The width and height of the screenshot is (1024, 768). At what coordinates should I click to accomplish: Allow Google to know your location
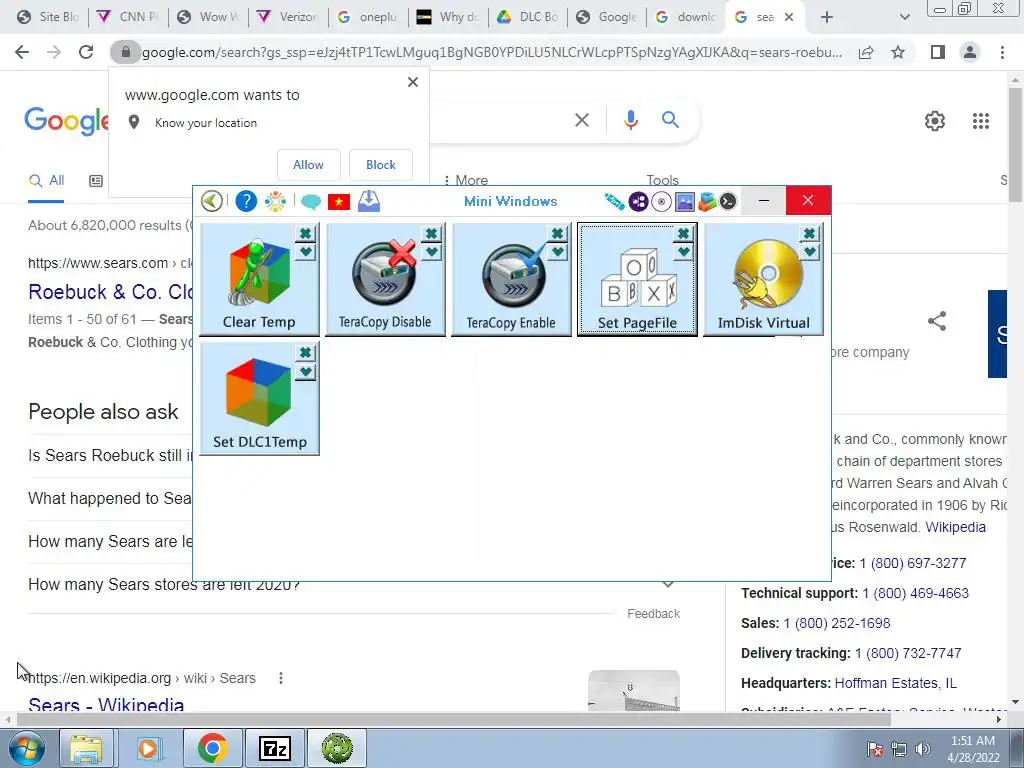click(x=308, y=165)
